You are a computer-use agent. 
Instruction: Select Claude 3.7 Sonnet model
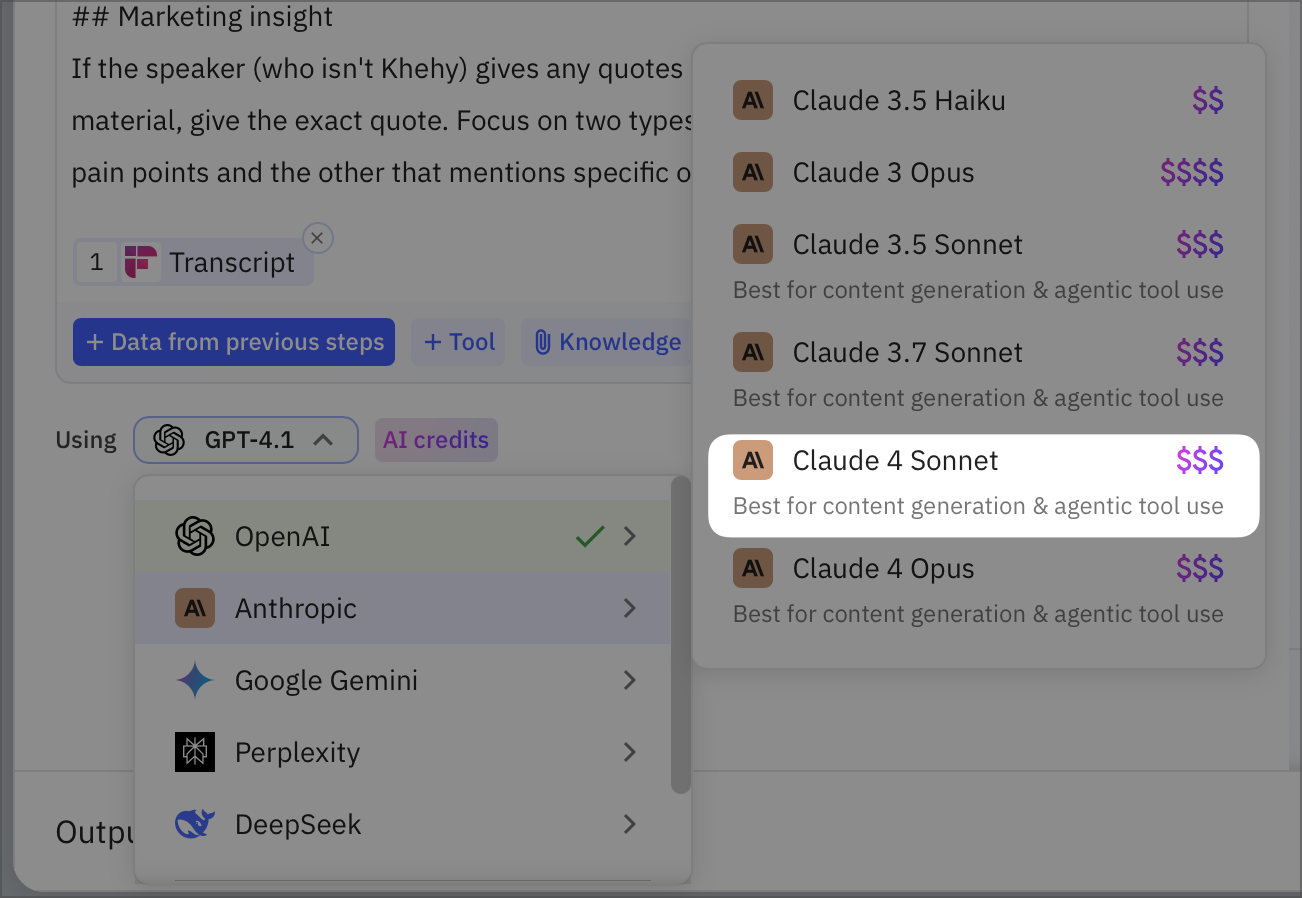[x=979, y=372]
